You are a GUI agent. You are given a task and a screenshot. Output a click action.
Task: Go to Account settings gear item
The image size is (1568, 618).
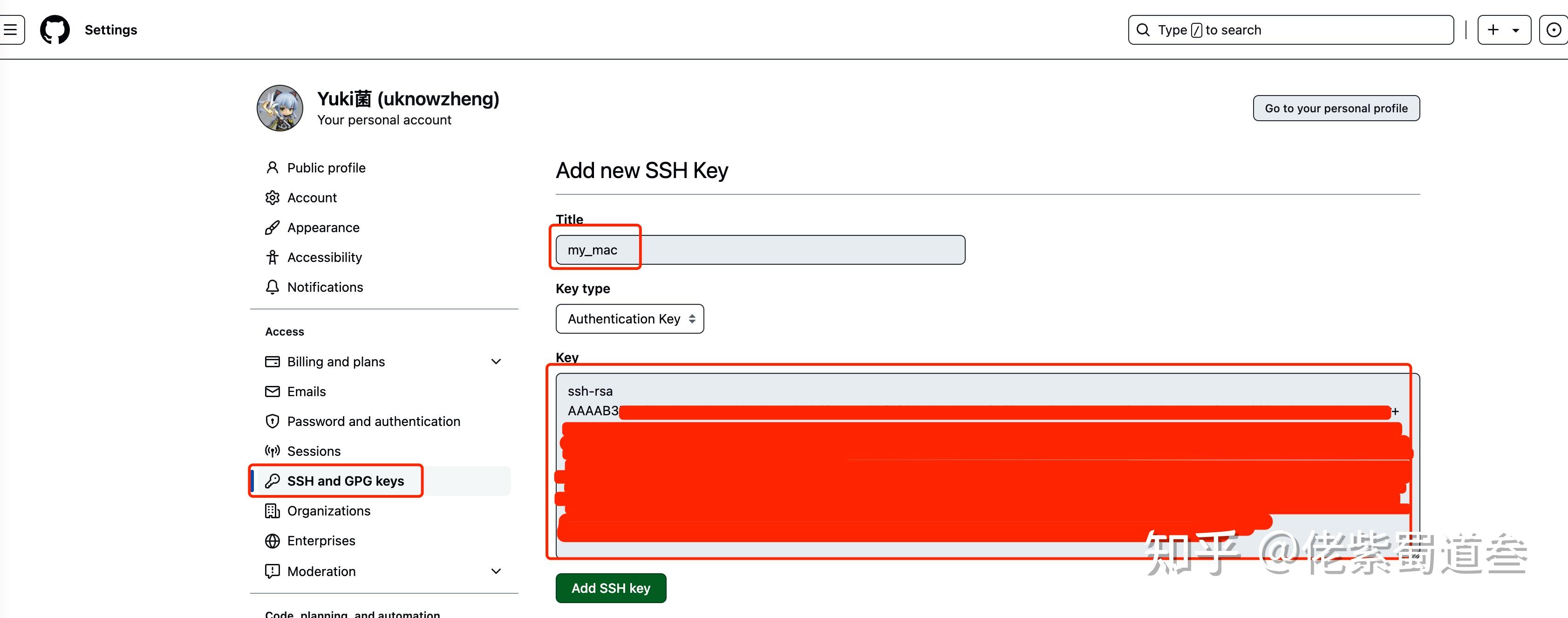tap(312, 198)
